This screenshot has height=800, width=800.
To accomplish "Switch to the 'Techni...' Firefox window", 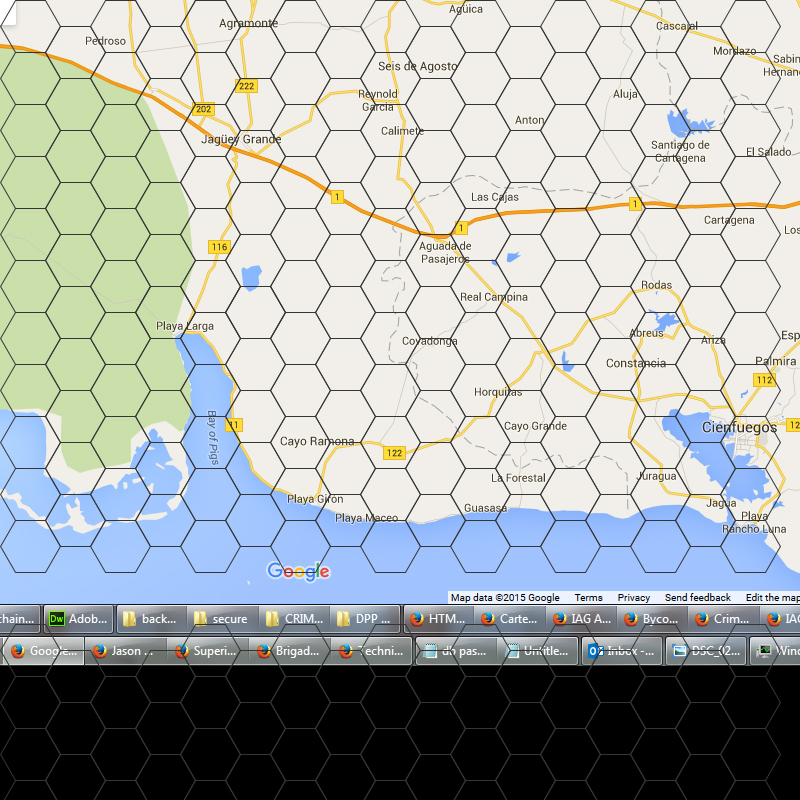I will coord(371,651).
